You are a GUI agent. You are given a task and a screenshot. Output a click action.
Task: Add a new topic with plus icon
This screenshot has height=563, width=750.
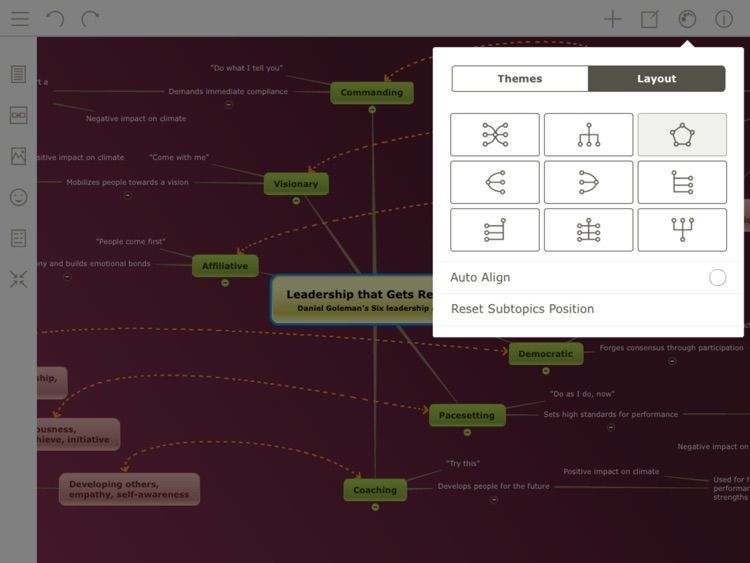pyautogui.click(x=613, y=19)
